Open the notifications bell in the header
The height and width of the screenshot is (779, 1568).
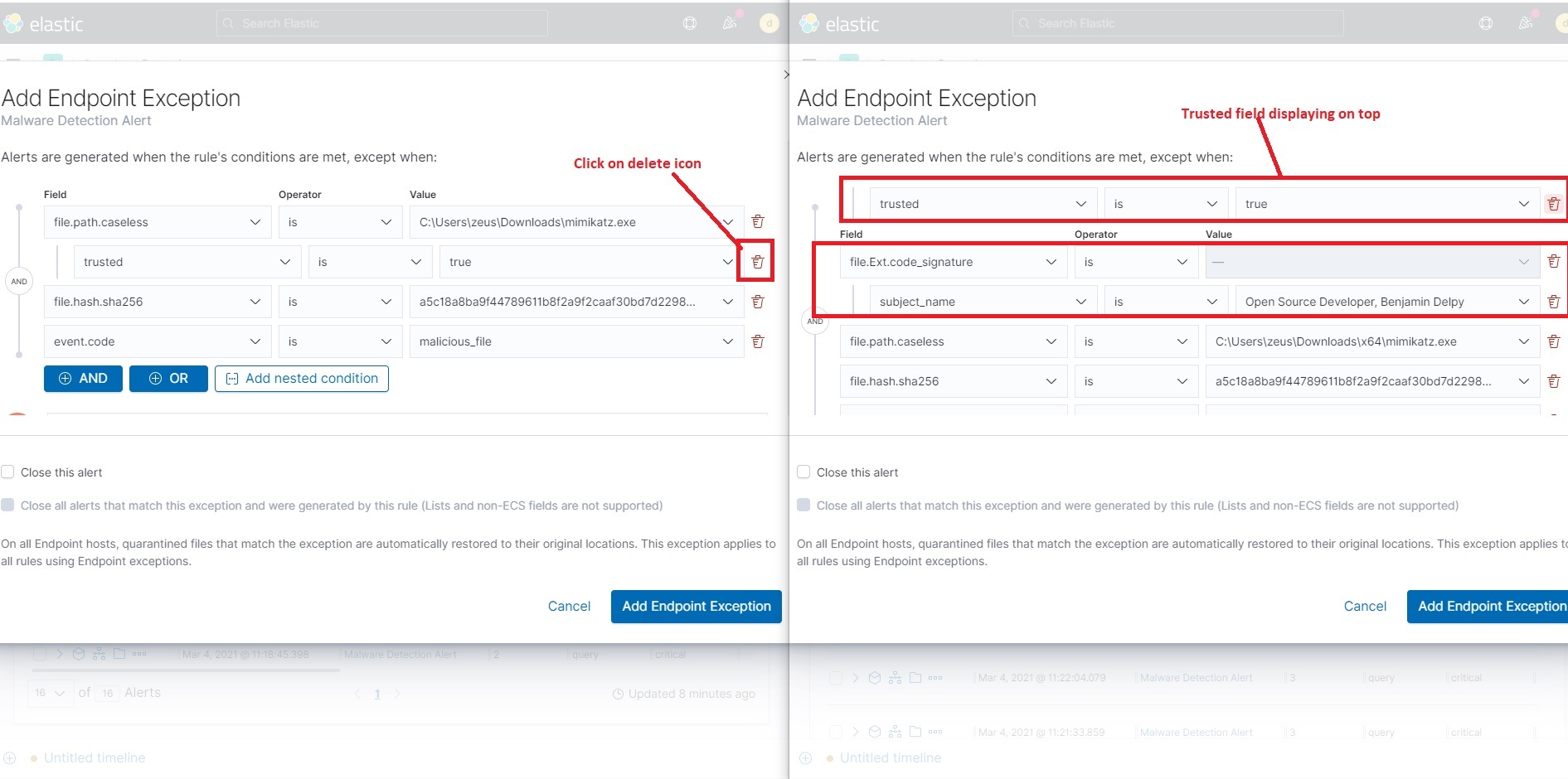(x=730, y=22)
